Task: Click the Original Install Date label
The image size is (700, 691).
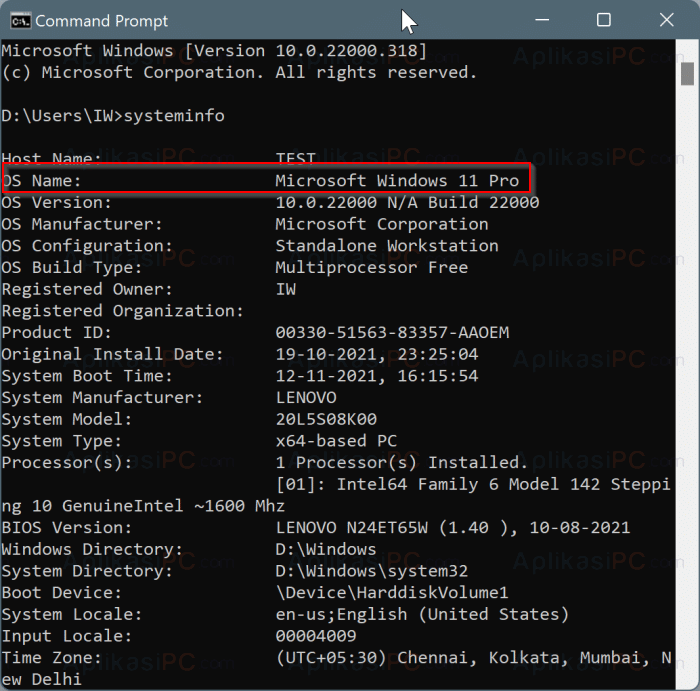Action: coord(112,354)
